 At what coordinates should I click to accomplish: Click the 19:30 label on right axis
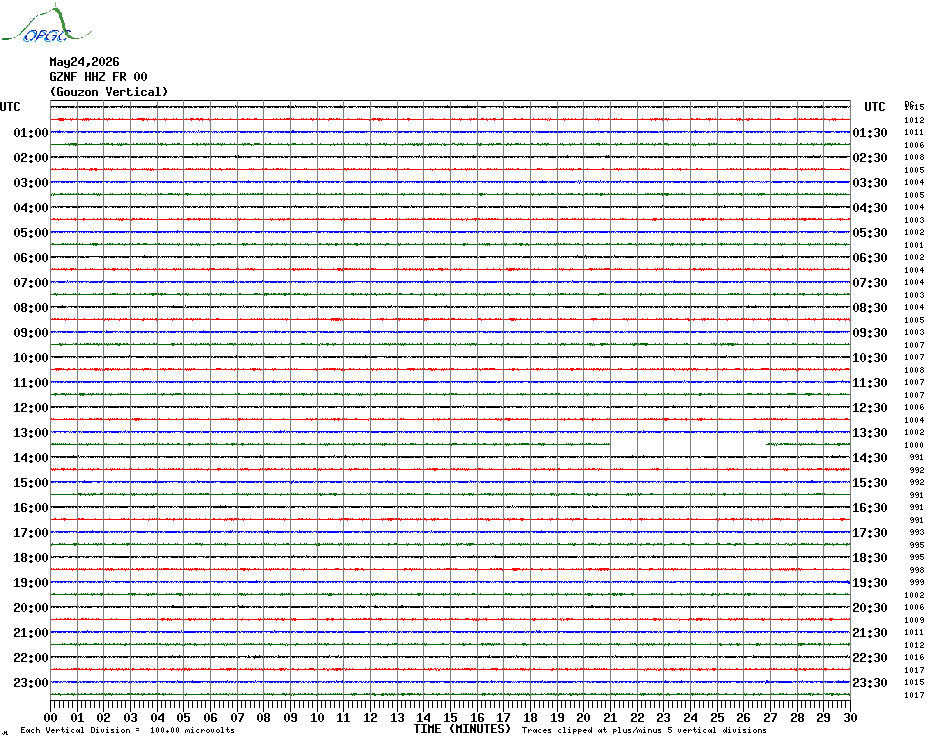coord(870,583)
